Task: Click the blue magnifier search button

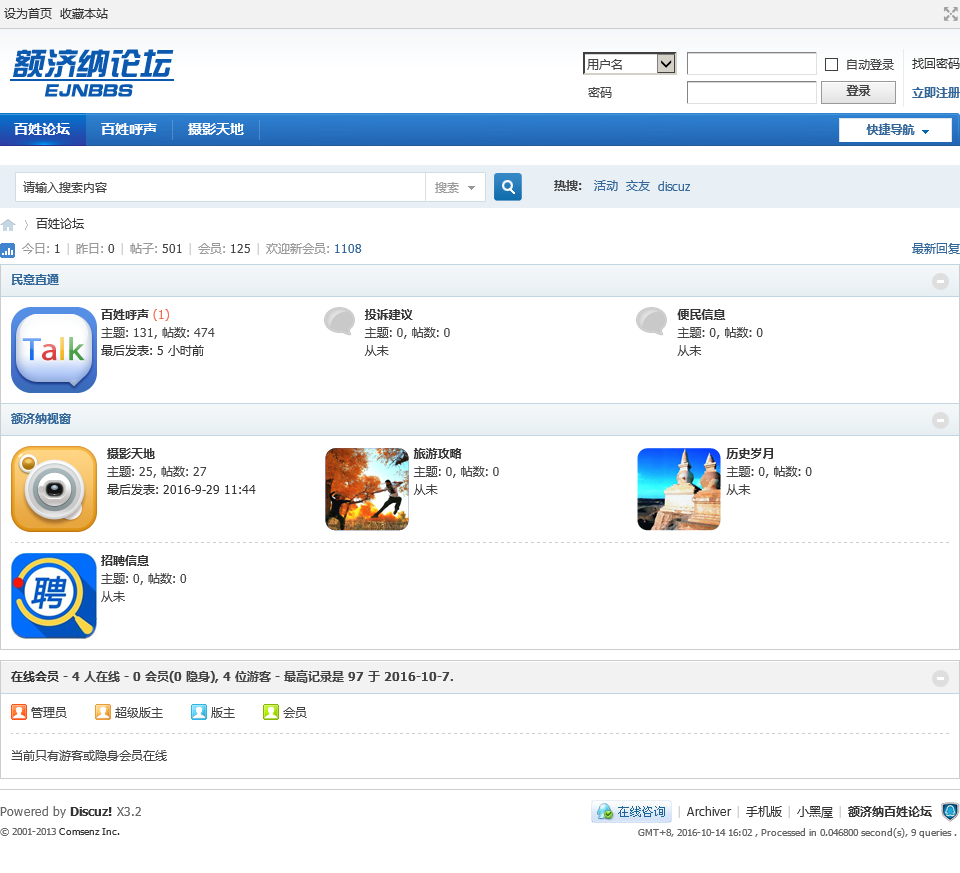Action: (508, 187)
